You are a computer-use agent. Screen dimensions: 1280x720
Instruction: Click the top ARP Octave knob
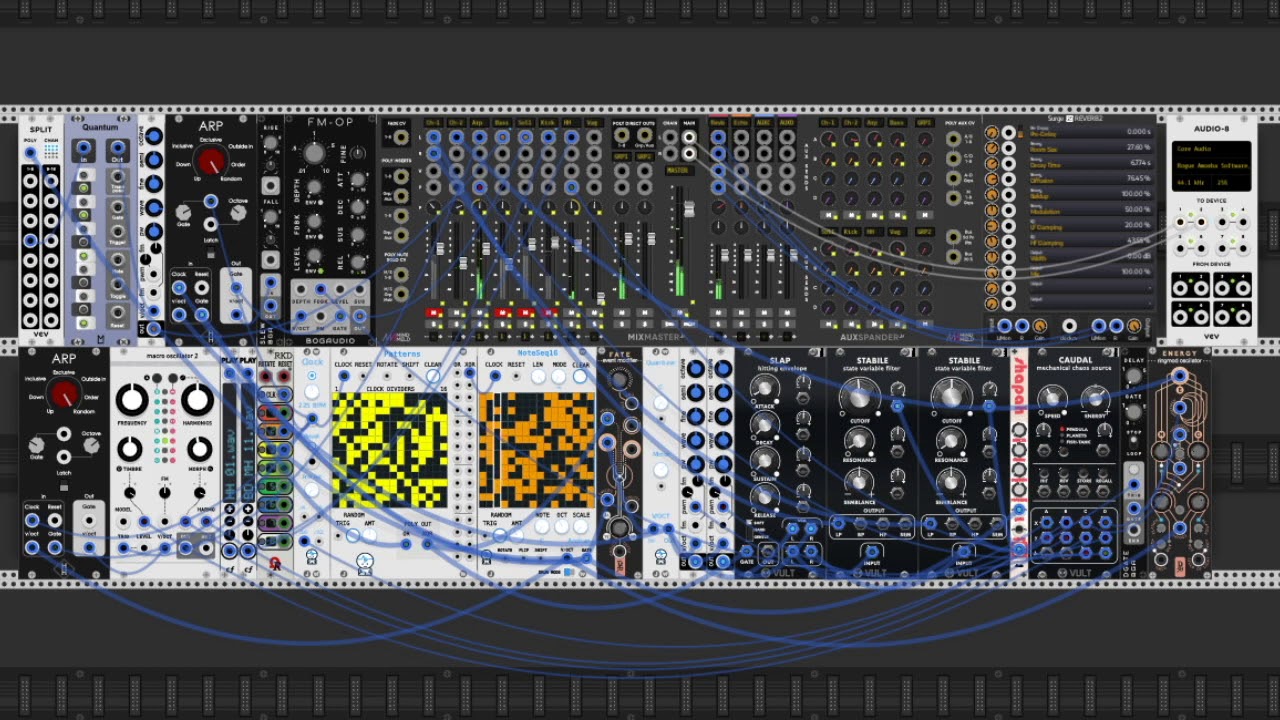238,212
